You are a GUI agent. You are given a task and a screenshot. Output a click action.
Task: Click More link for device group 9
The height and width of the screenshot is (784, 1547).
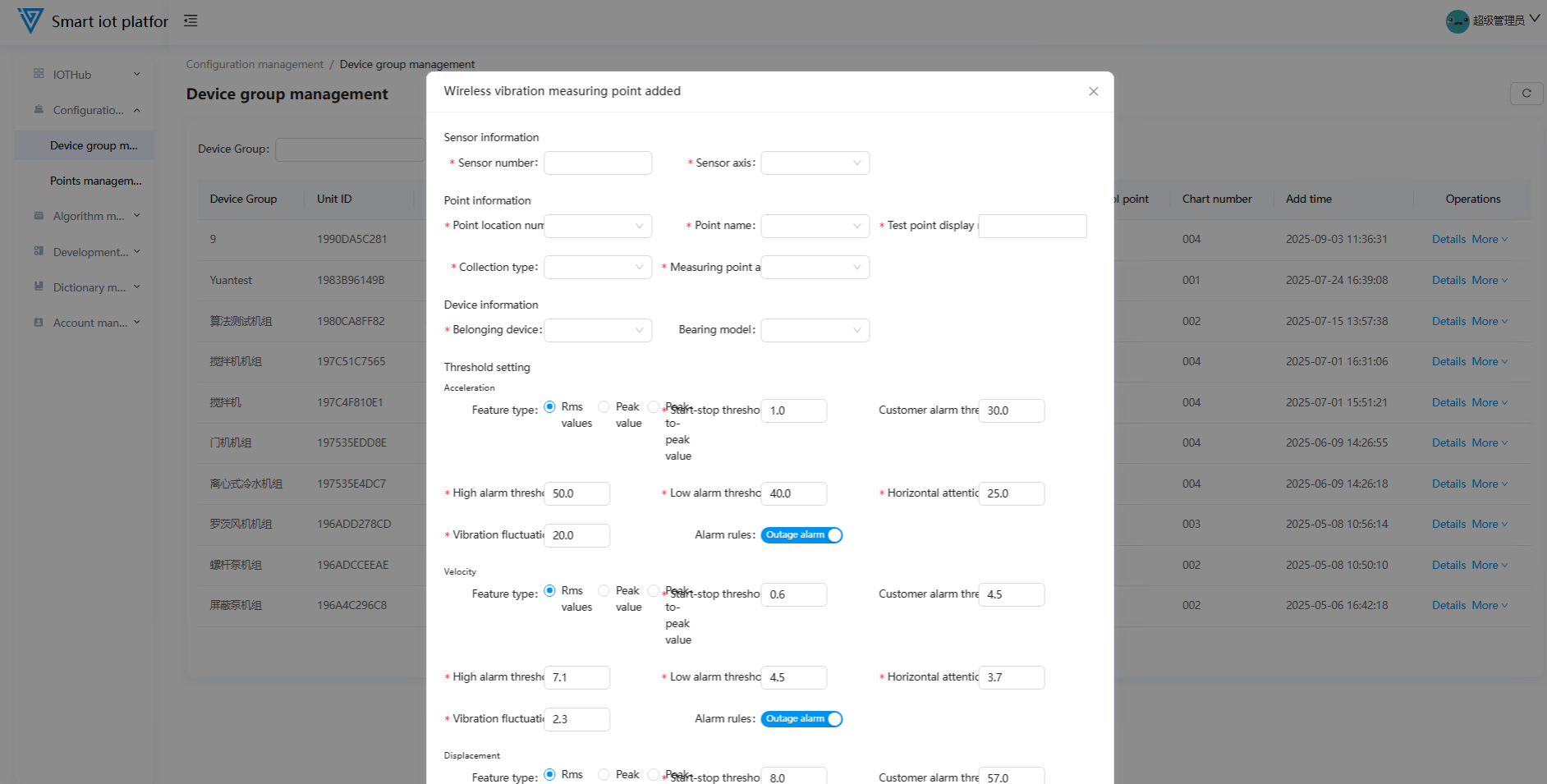tap(1489, 239)
